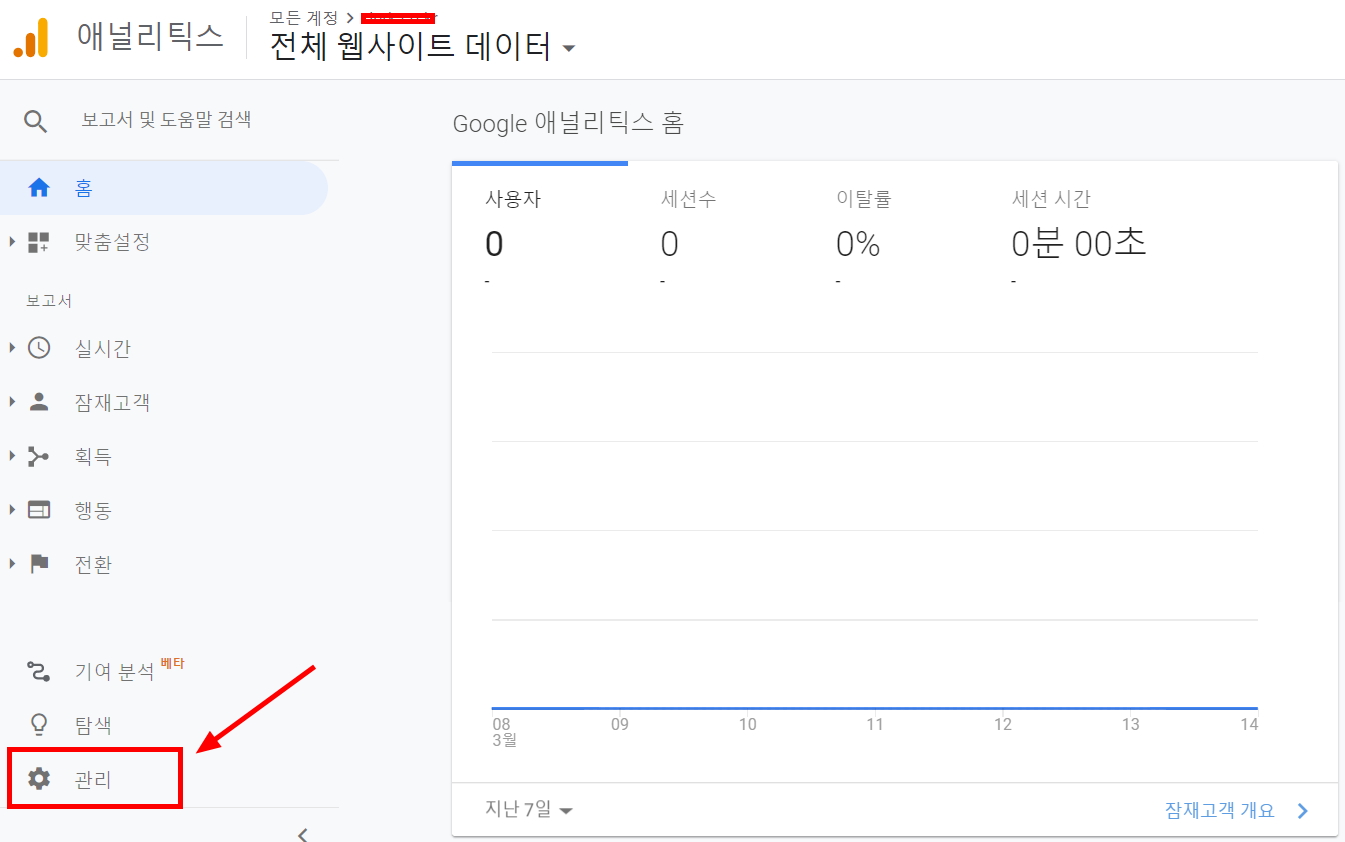This screenshot has width=1345, height=842.
Task: Click the search magnifier icon
Action: click(36, 122)
